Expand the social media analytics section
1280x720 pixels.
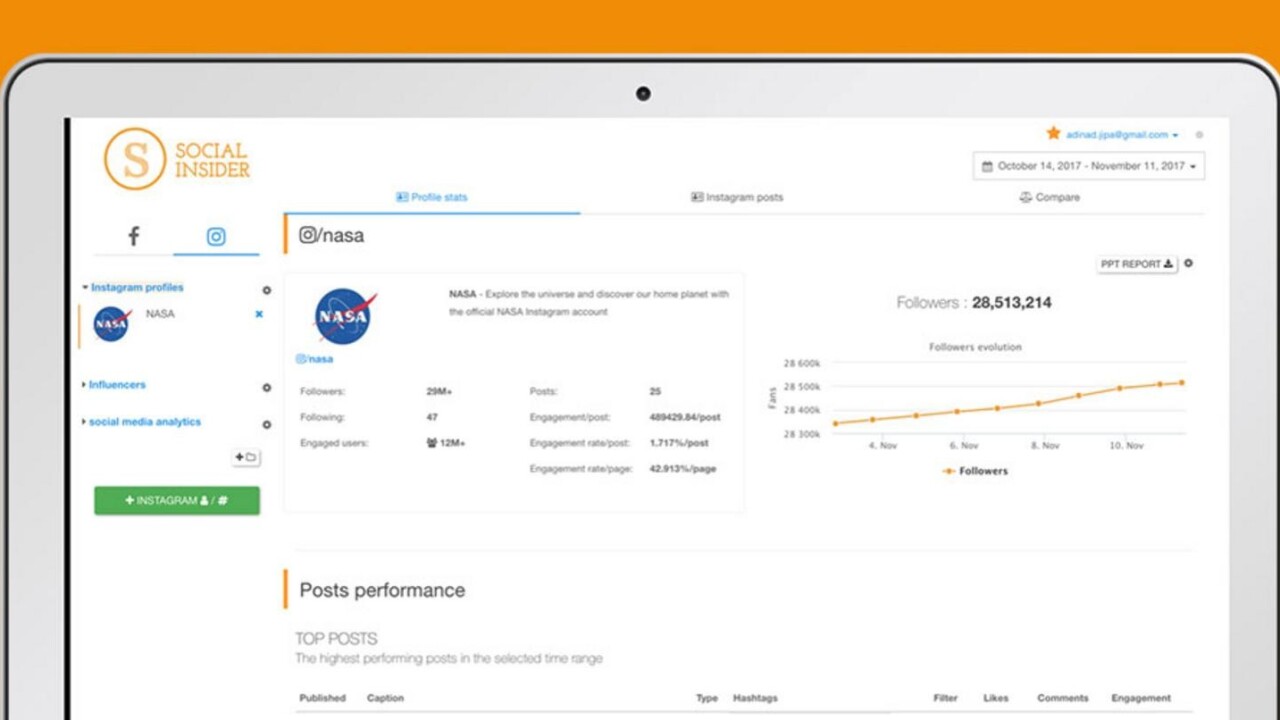point(144,422)
